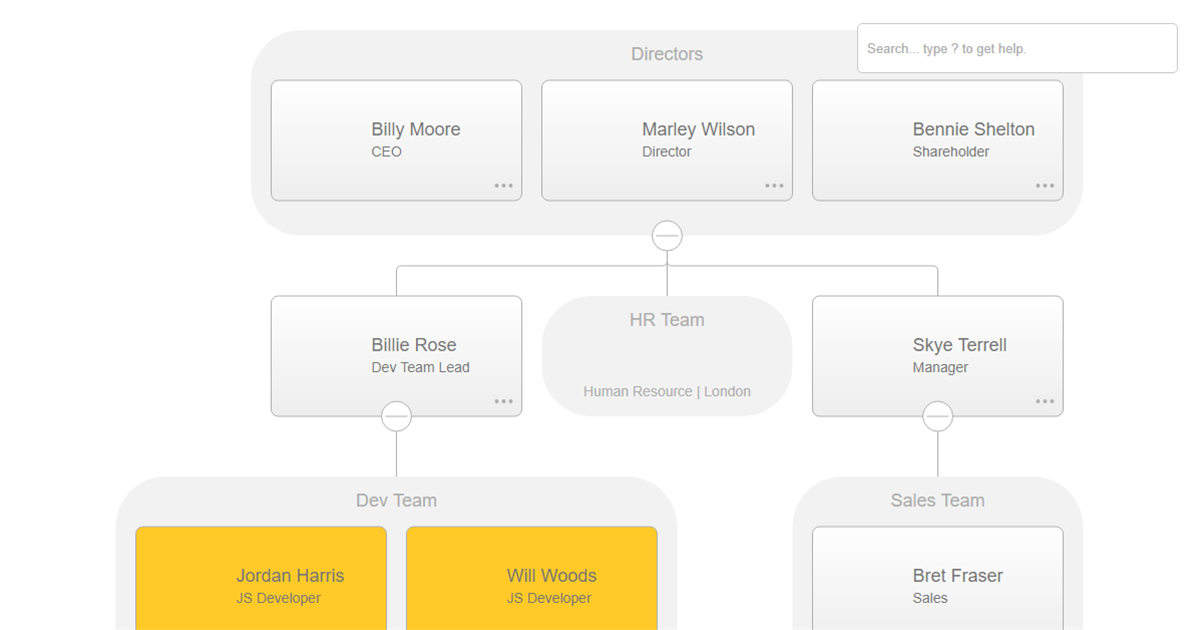Image resolution: width=1200 pixels, height=630 pixels.
Task: Select the Billy Moore CEO card
Action: coord(396,140)
